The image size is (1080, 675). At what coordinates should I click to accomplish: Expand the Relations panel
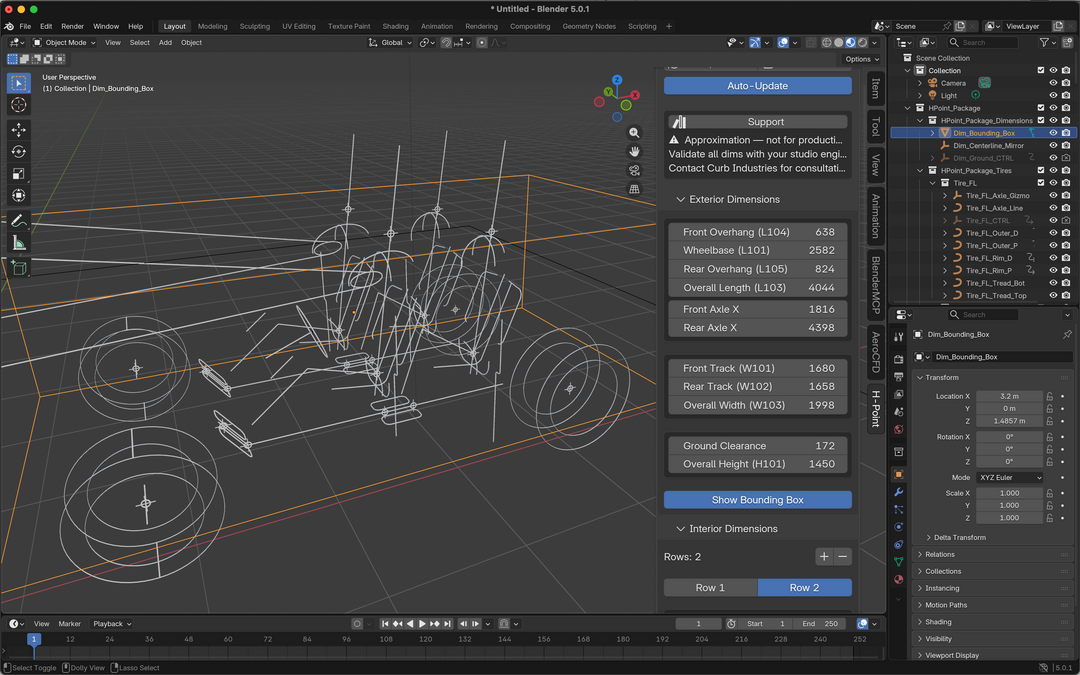point(940,554)
